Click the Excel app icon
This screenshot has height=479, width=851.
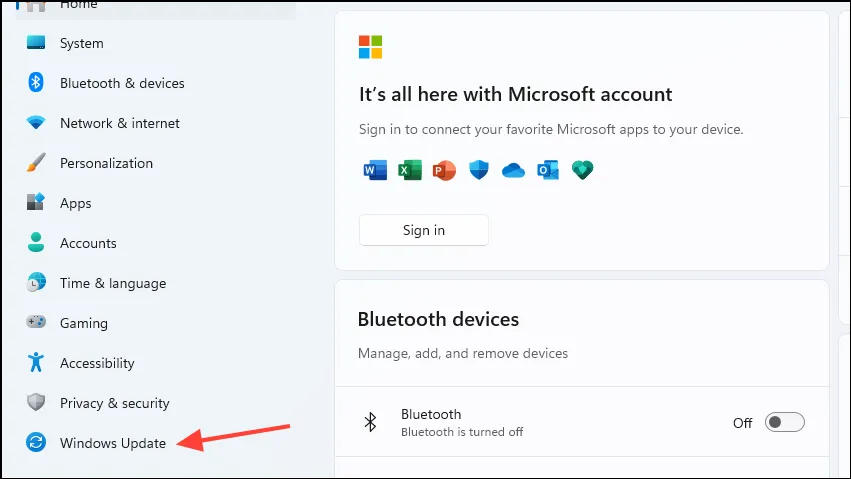click(410, 170)
